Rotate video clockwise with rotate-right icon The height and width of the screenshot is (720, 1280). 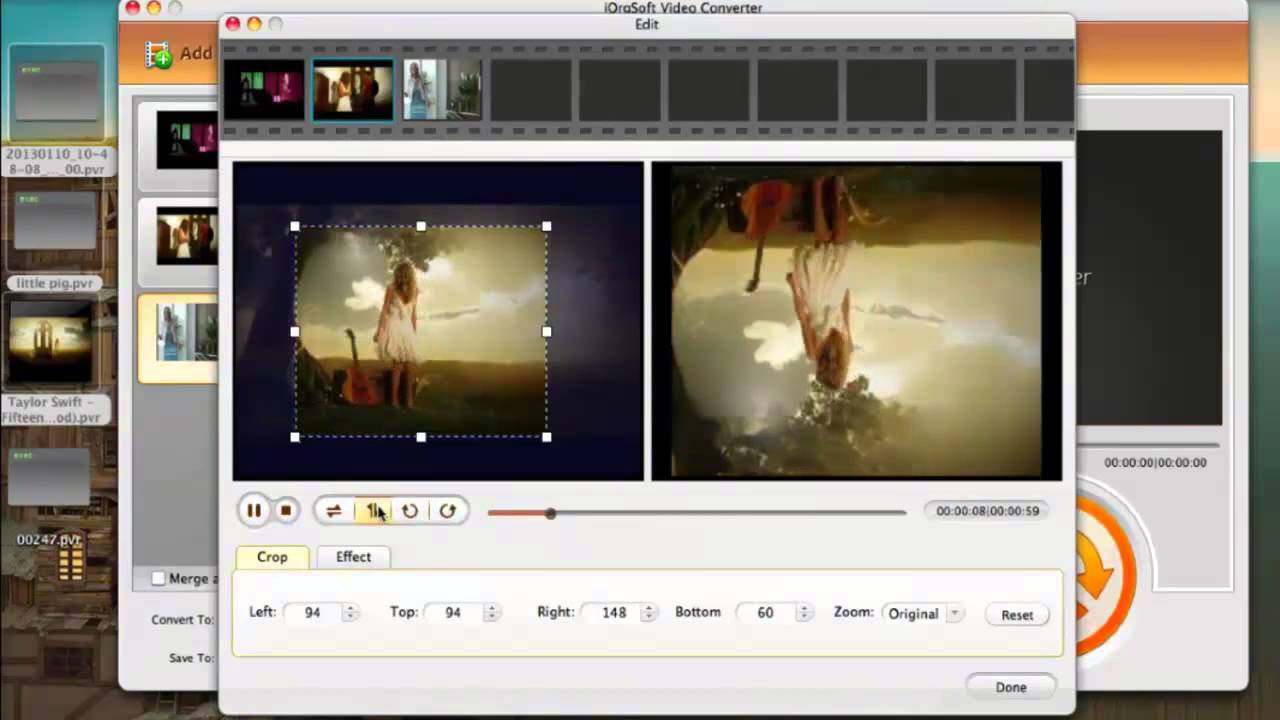click(447, 511)
